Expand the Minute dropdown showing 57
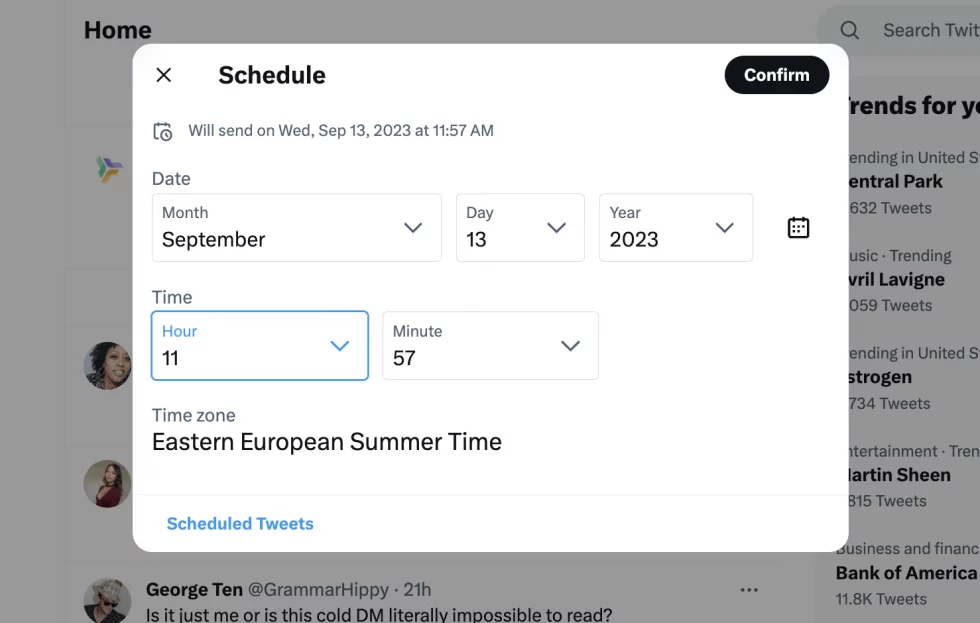This screenshot has height=623, width=980. click(489, 346)
